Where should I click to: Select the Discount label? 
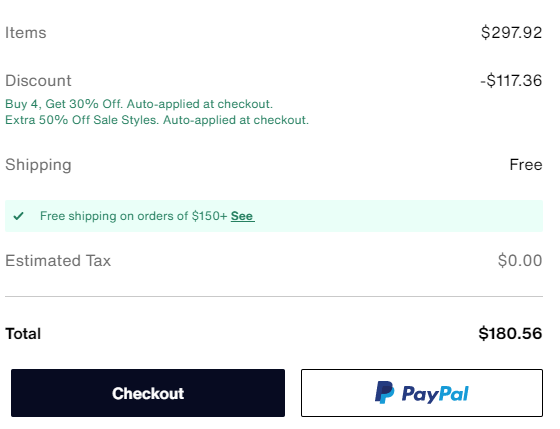(38, 80)
